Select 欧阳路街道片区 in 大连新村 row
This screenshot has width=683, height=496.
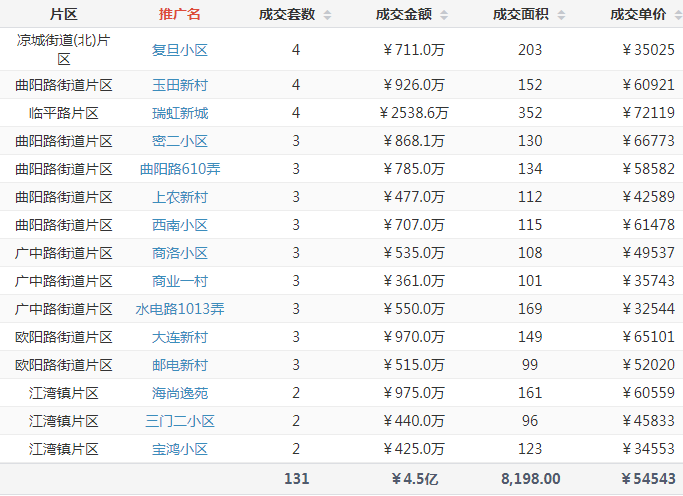[64, 337]
